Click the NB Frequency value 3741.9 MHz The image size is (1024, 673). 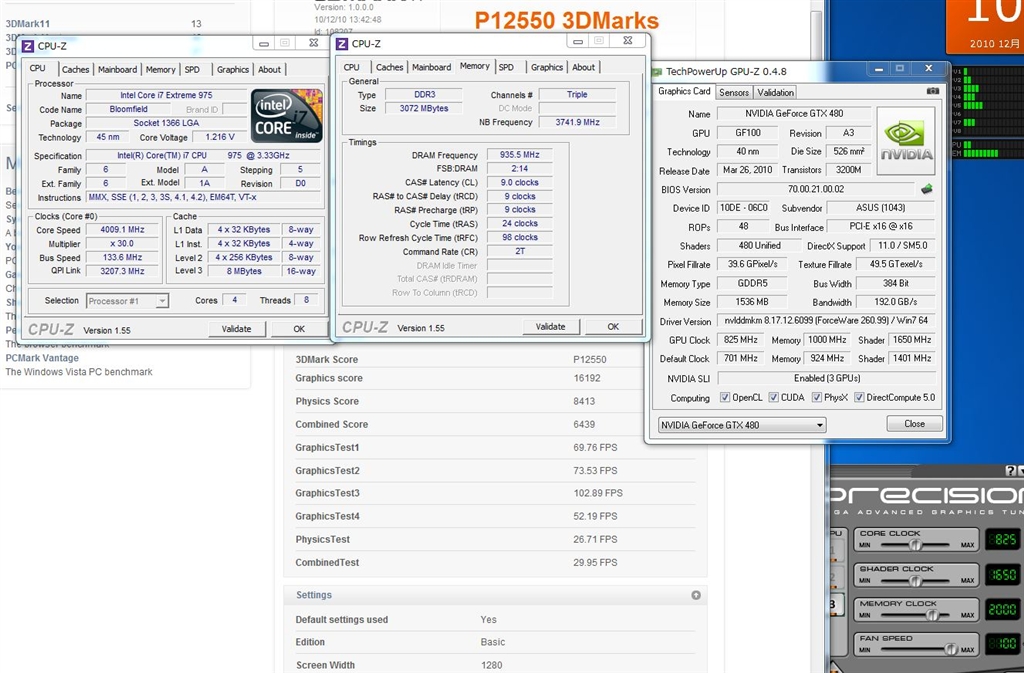[577, 122]
